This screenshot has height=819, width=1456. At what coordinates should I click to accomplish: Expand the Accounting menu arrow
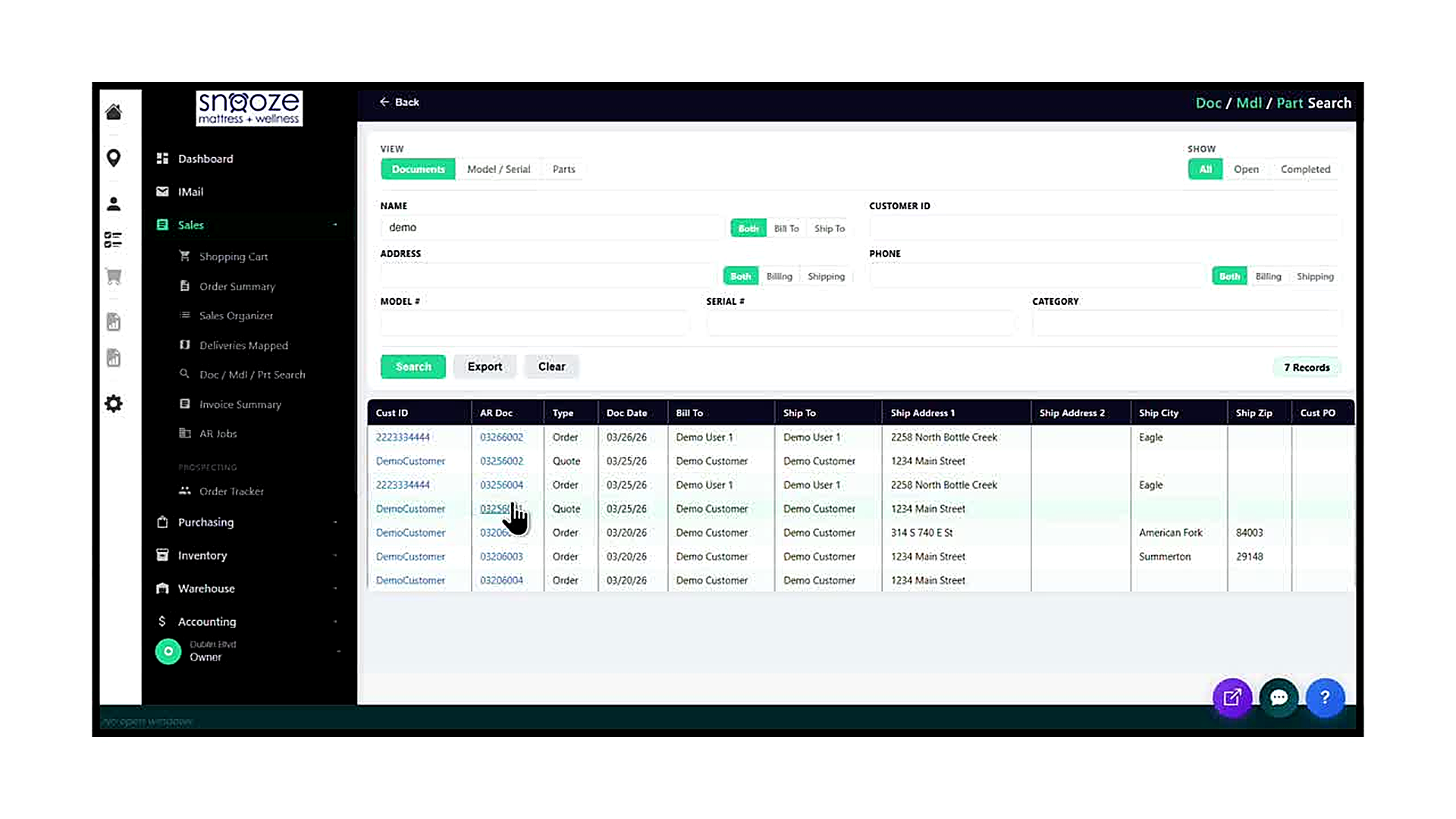335,621
